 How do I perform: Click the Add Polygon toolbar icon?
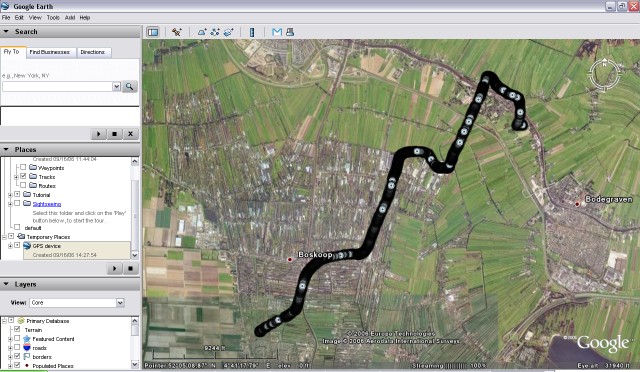point(202,32)
